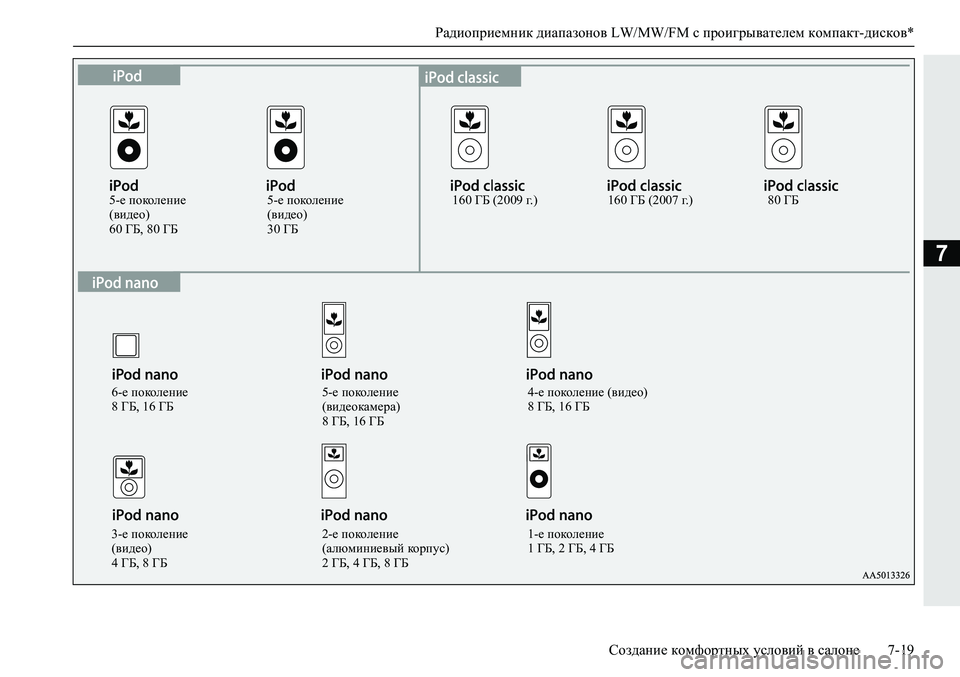
Task: Click the text "3-е поколение"
Action: (x=150, y=534)
